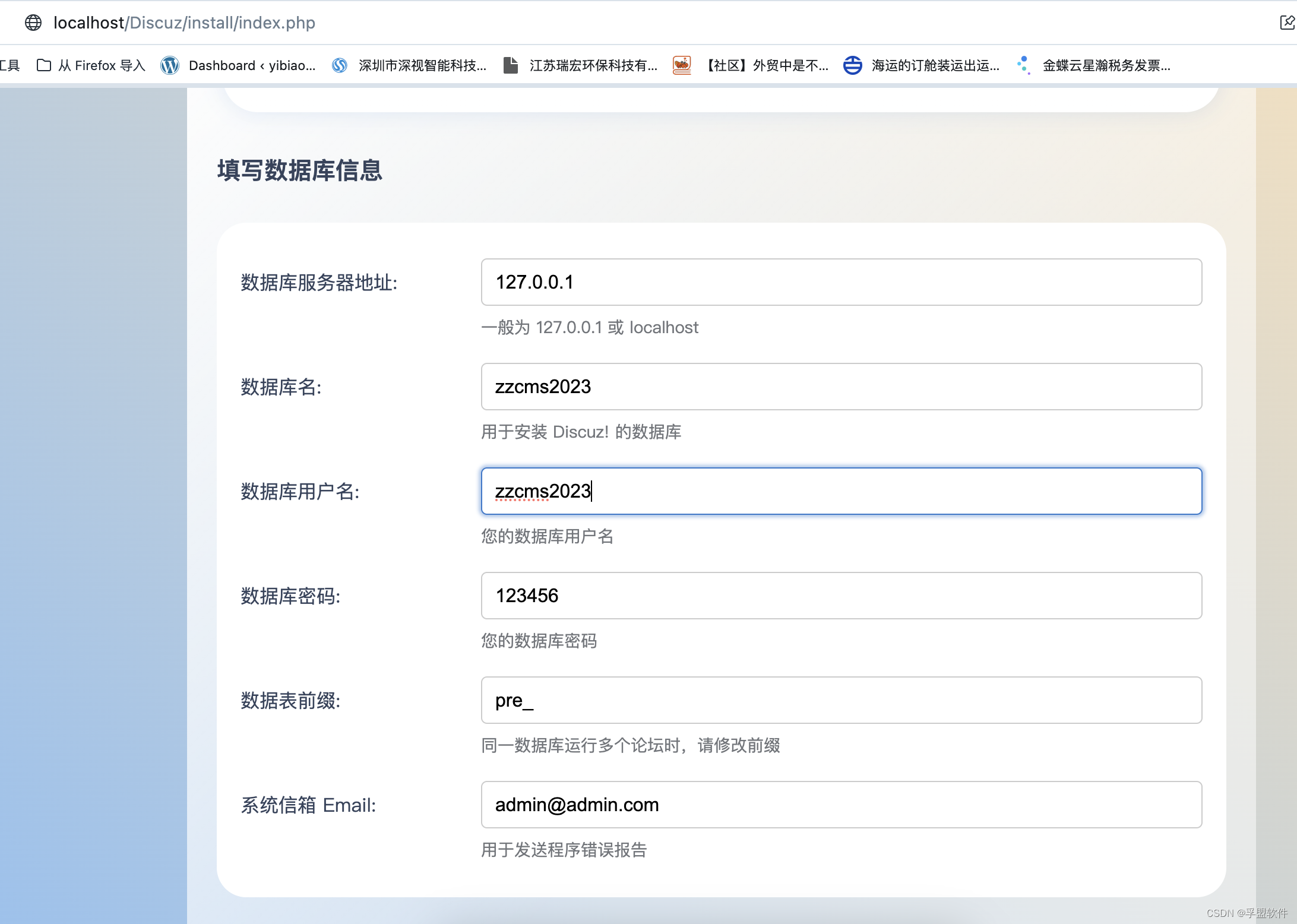Click the share icon at address bar right
1297x924 pixels.
(x=1286, y=23)
